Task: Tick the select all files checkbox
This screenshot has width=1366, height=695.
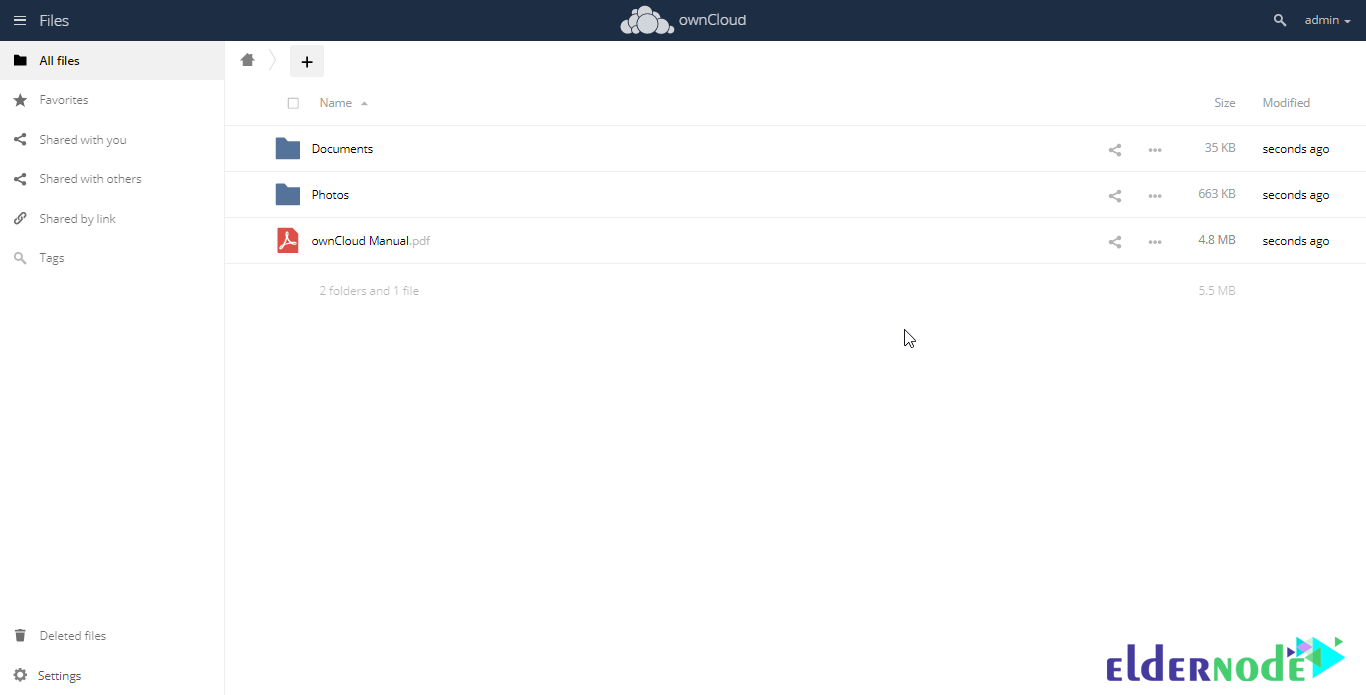Action: (x=293, y=103)
